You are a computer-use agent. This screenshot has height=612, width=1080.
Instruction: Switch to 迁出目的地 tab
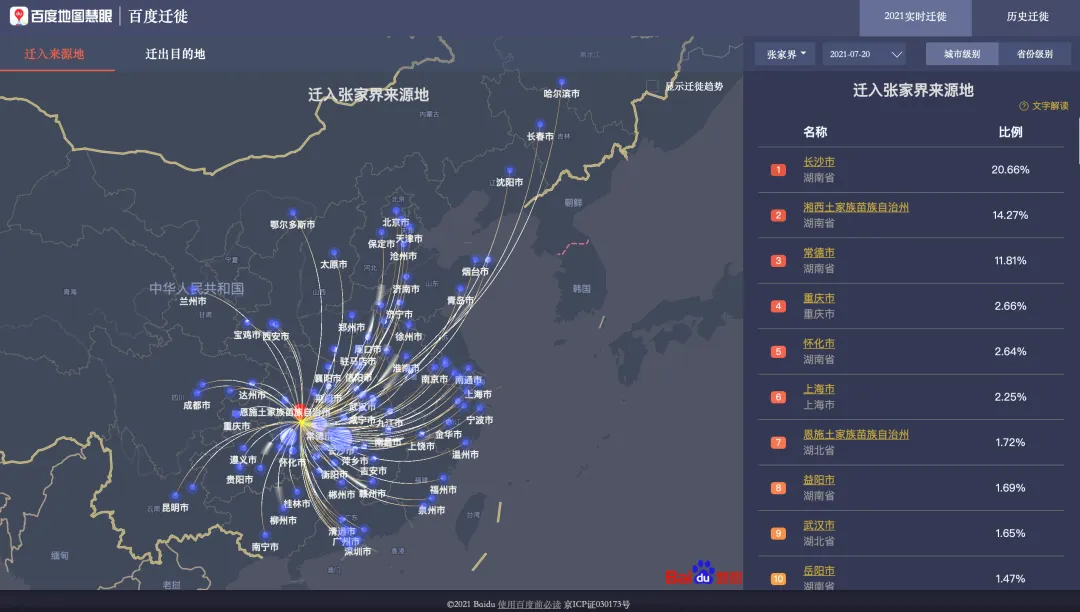pyautogui.click(x=175, y=54)
